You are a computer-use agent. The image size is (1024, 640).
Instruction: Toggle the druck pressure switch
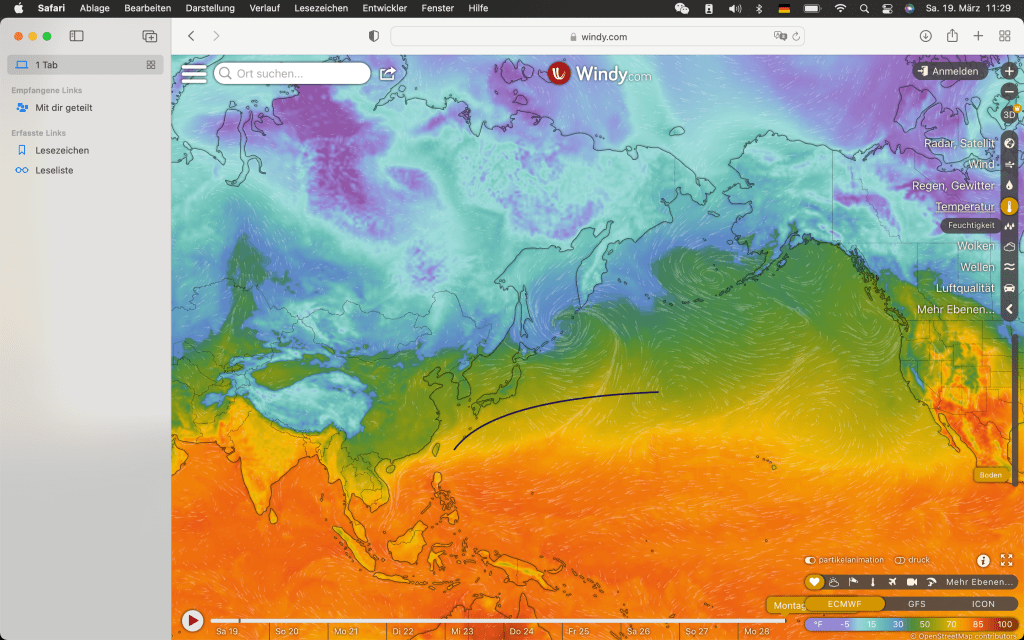pyautogui.click(x=900, y=560)
